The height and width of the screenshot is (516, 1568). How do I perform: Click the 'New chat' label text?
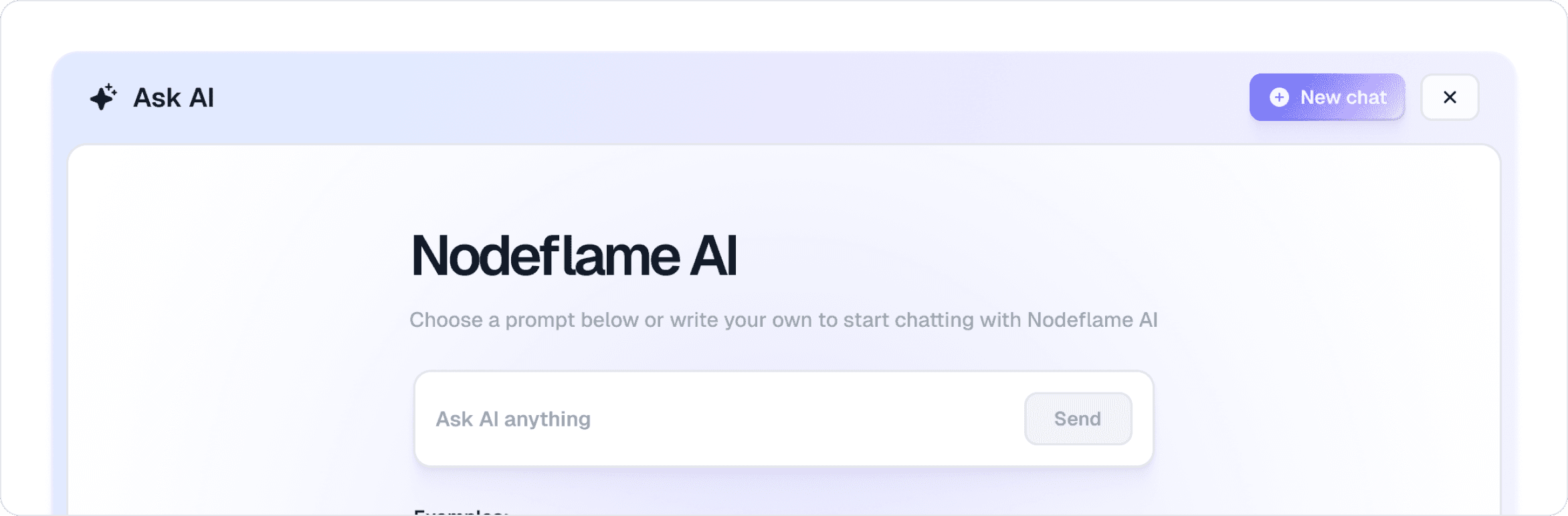tap(1343, 98)
